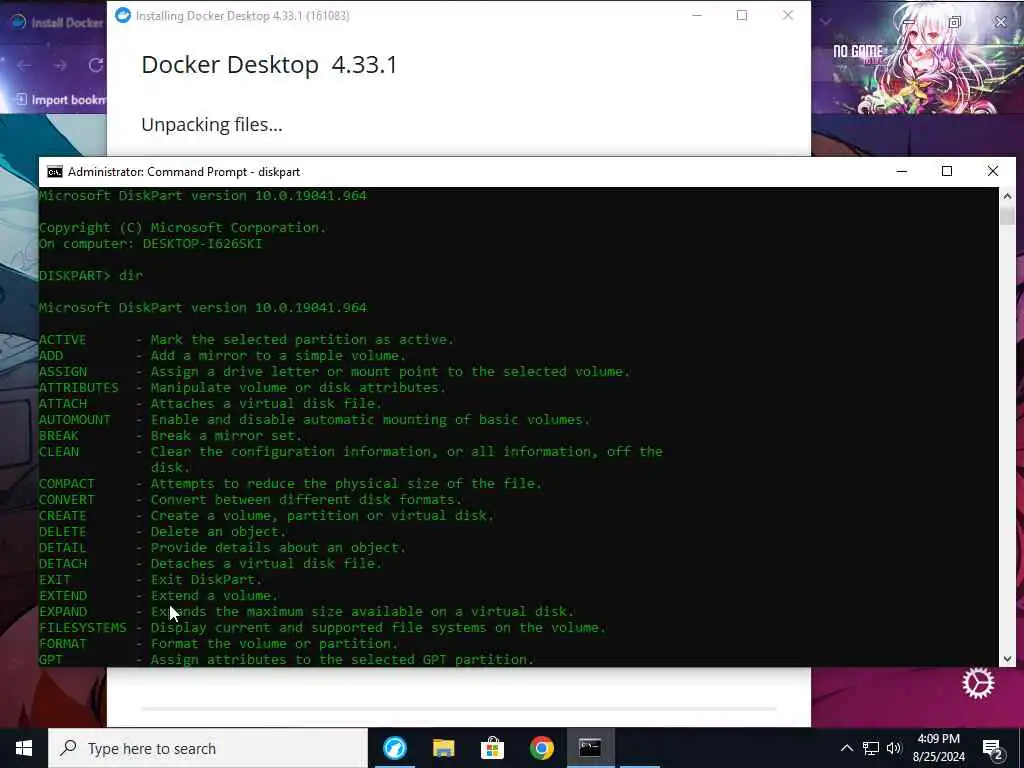Viewport: 1024px width, 768px height.
Task: Click the AUTOMOUNT command line
Action: click(x=314, y=419)
